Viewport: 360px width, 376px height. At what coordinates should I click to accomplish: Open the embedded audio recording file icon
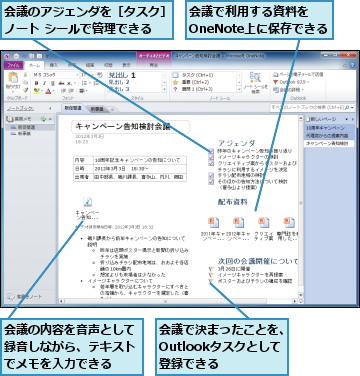pos(88,202)
